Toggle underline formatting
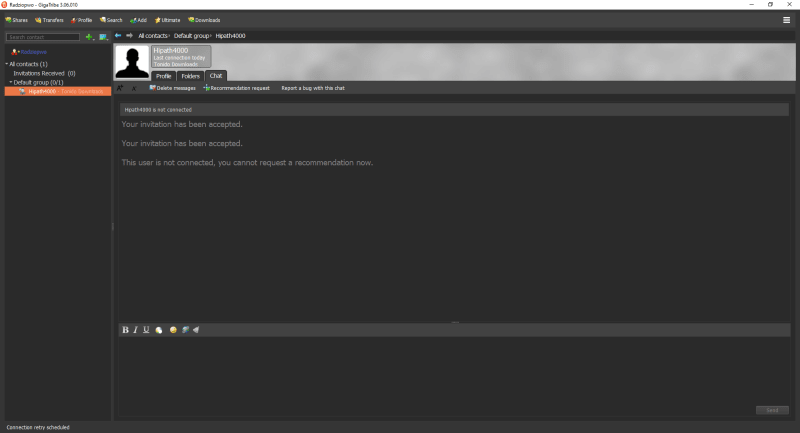The image size is (800, 433). 146,330
